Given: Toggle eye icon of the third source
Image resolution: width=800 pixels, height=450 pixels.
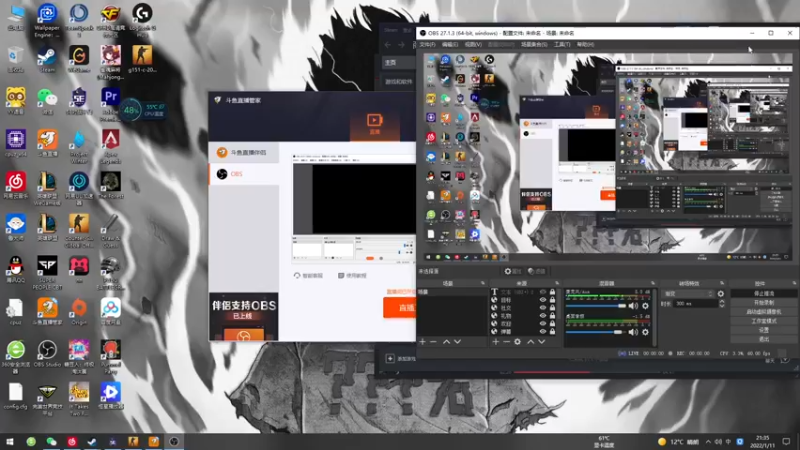Looking at the screenshot, I should [x=543, y=308].
